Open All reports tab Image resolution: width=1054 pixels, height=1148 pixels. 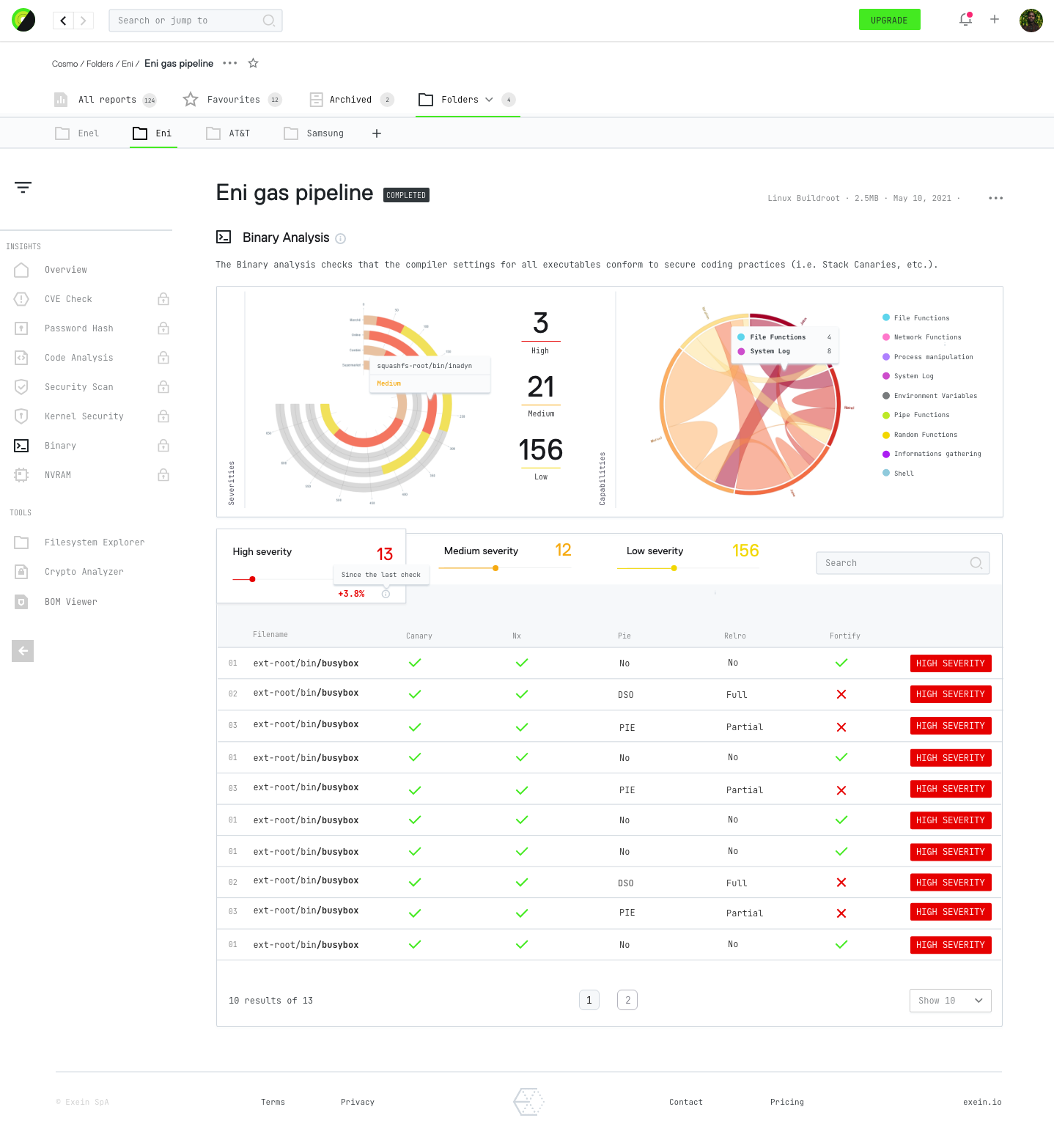(x=105, y=100)
